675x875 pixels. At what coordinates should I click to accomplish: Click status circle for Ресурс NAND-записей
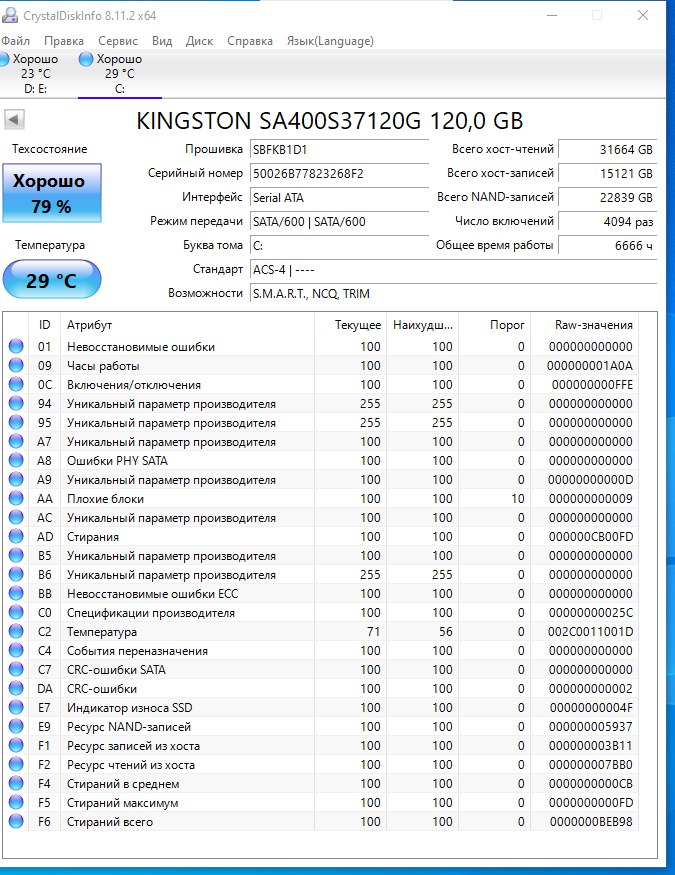[16, 726]
